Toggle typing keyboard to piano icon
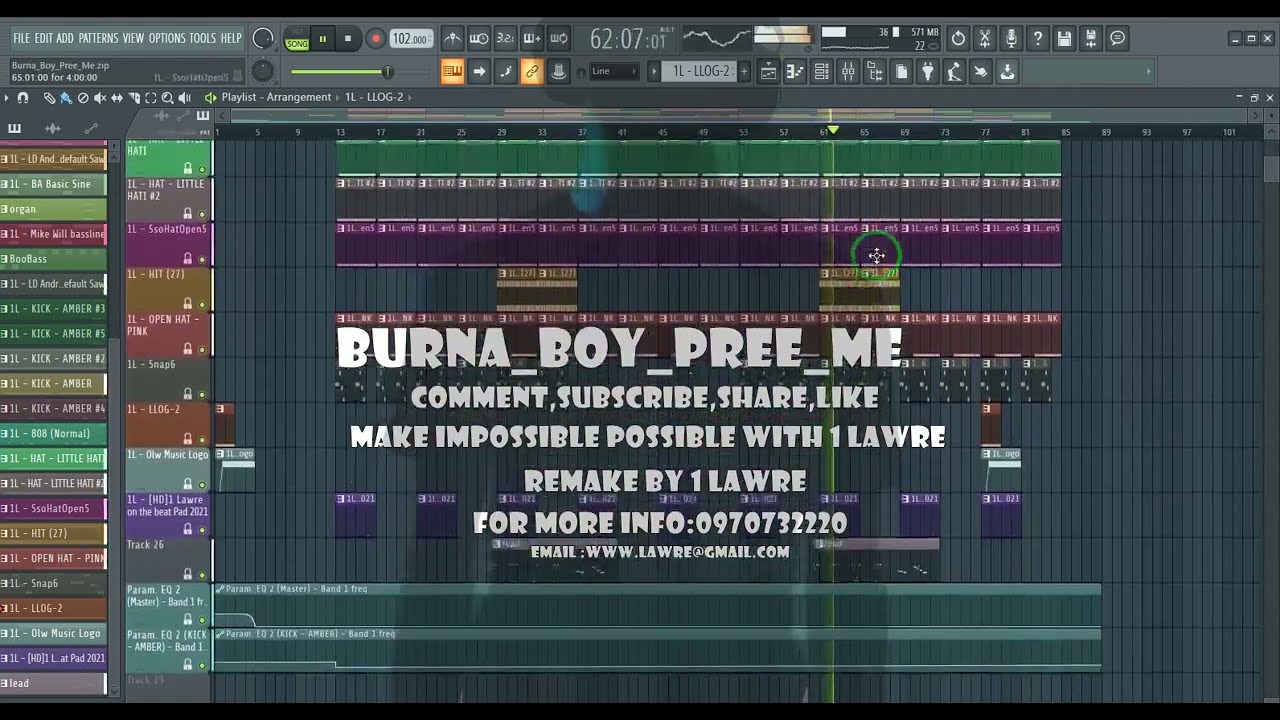This screenshot has width=1280, height=720. (452, 71)
